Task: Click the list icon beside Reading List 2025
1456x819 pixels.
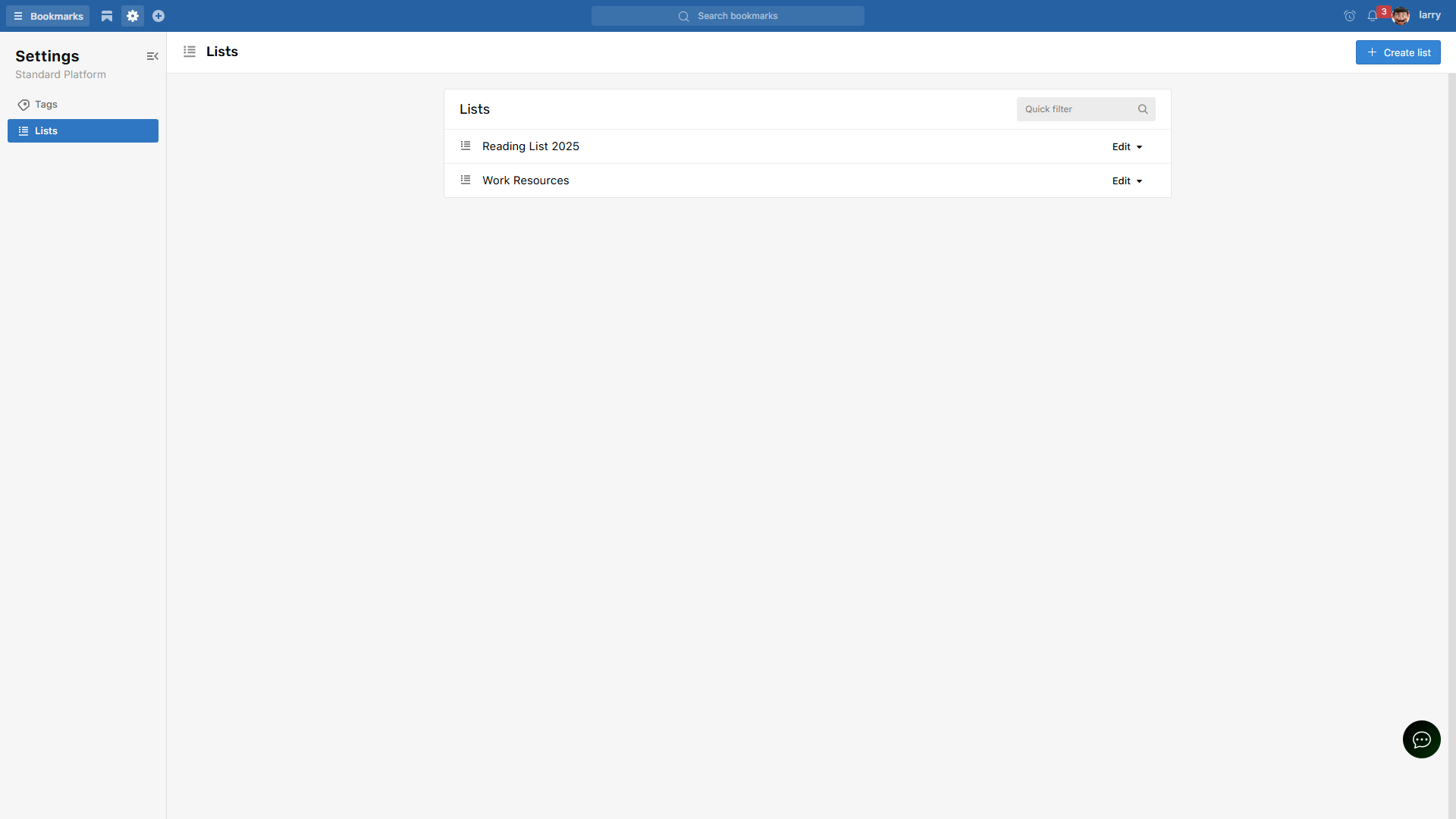Action: tap(466, 146)
